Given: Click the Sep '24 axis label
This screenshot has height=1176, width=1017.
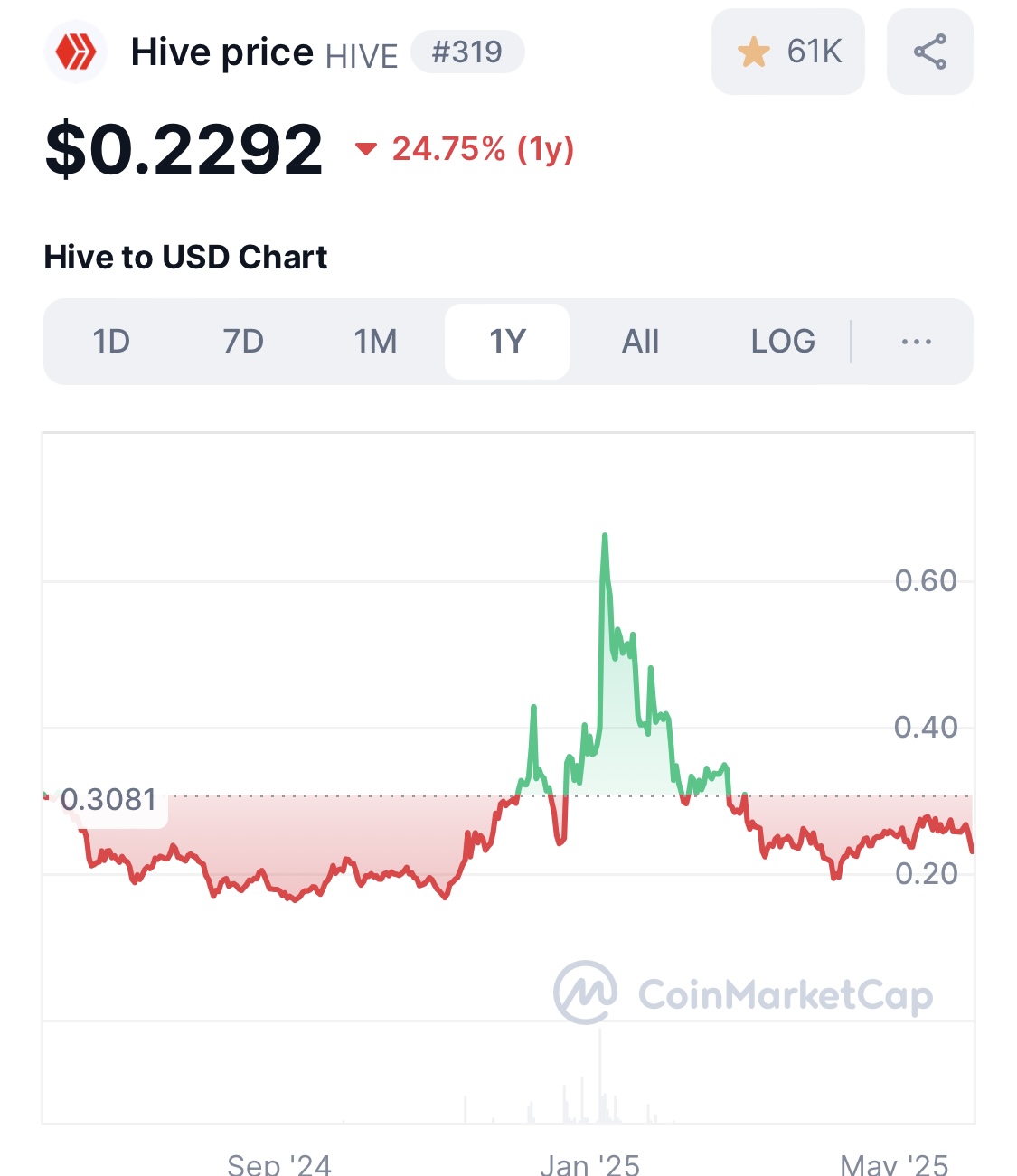Looking at the screenshot, I should coord(279,1164).
